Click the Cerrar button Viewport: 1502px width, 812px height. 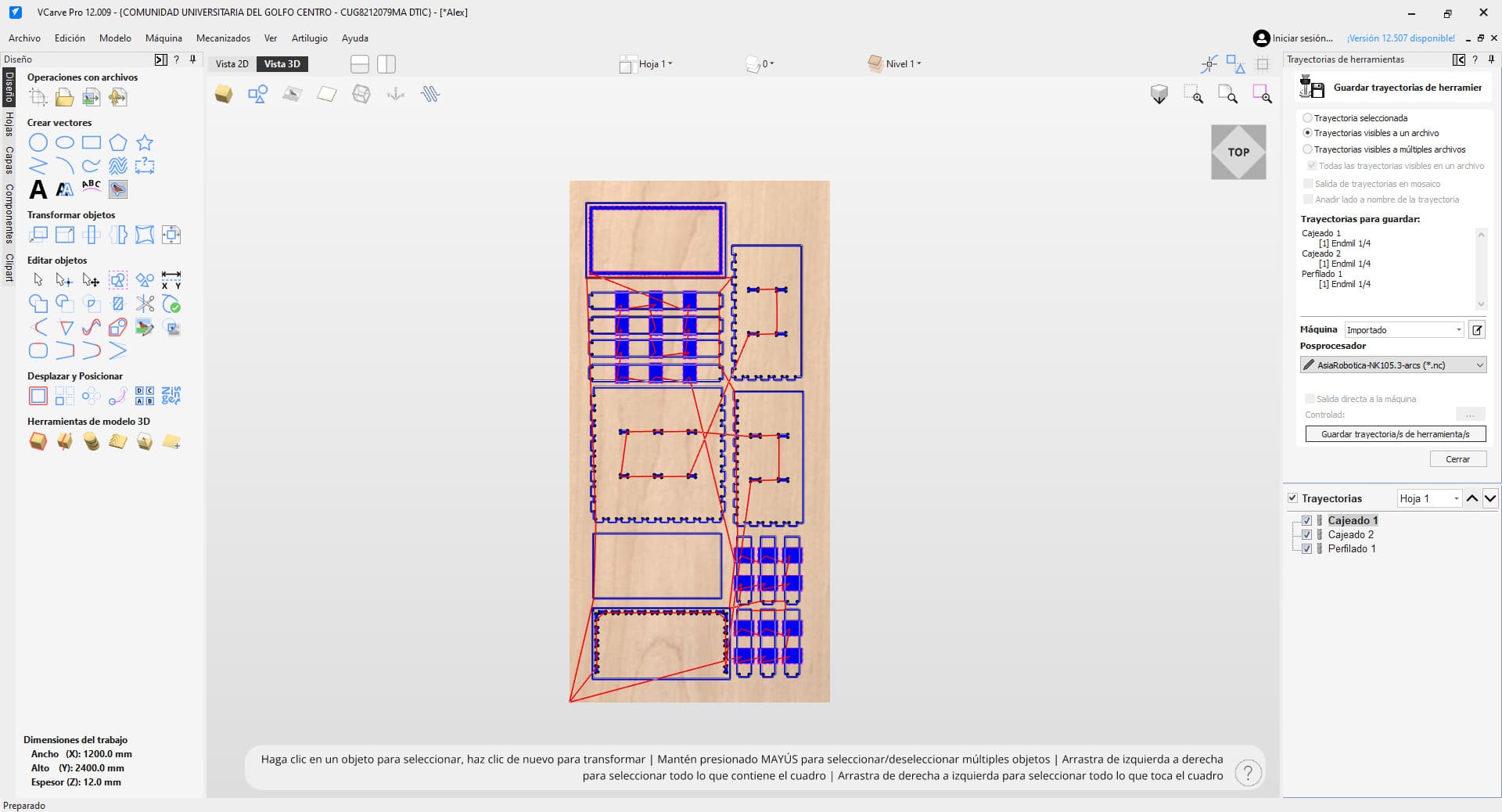coord(1457,459)
